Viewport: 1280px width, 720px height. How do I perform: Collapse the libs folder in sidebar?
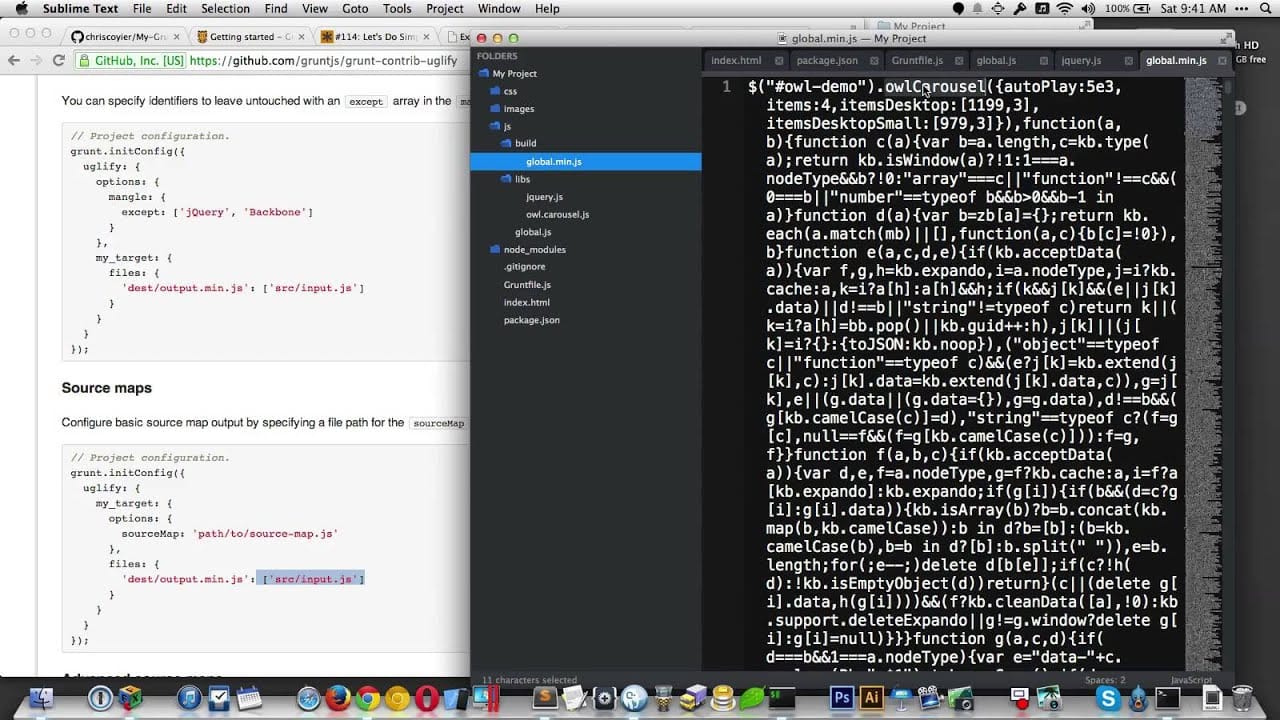coord(507,179)
